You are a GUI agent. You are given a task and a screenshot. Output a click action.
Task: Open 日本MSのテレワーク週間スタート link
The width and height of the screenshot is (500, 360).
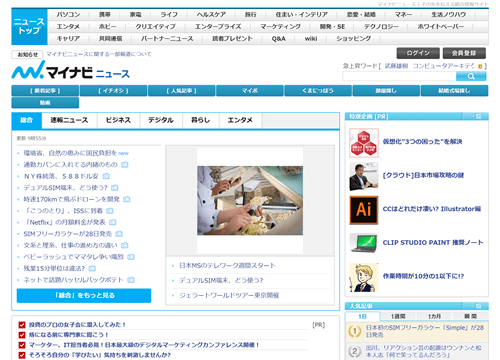[x=228, y=266]
